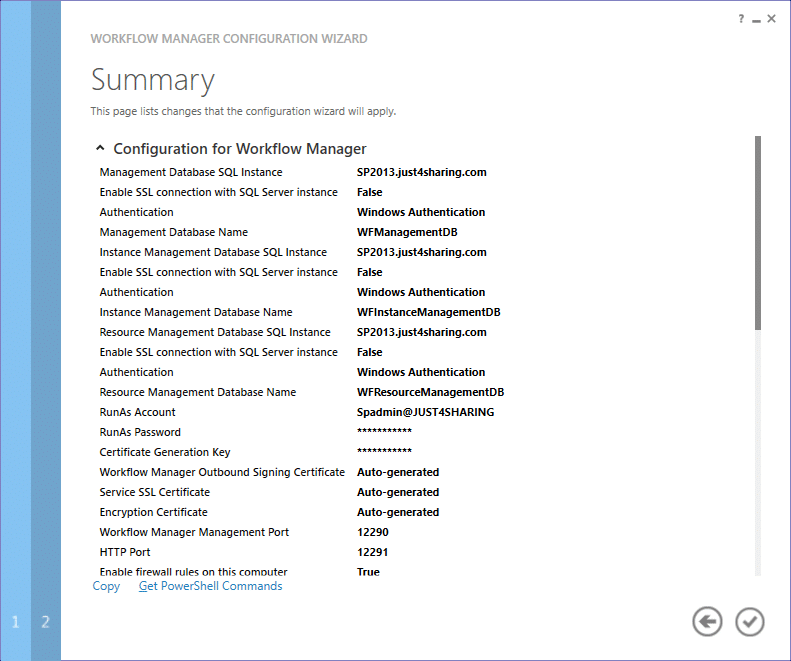The image size is (791, 661).
Task: Go to wizard step 2
Action: point(45,622)
